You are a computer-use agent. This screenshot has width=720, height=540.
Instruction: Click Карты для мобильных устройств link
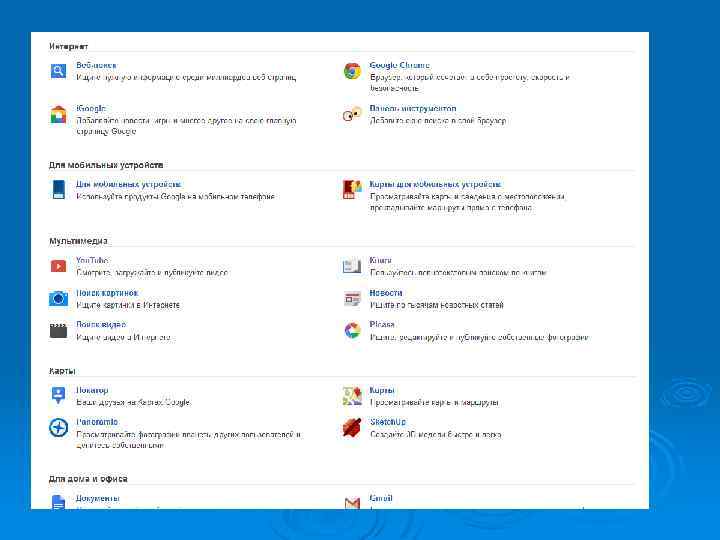[435, 184]
